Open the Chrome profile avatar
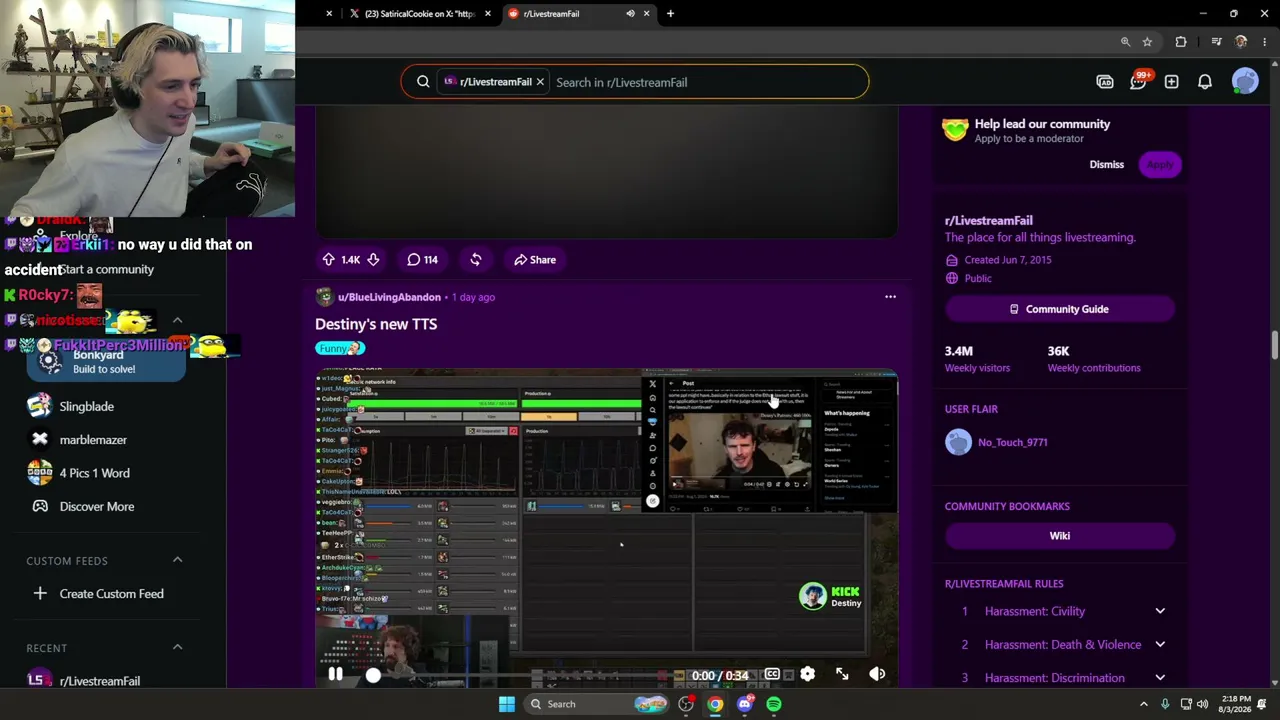The image size is (1280, 720). [1241, 42]
